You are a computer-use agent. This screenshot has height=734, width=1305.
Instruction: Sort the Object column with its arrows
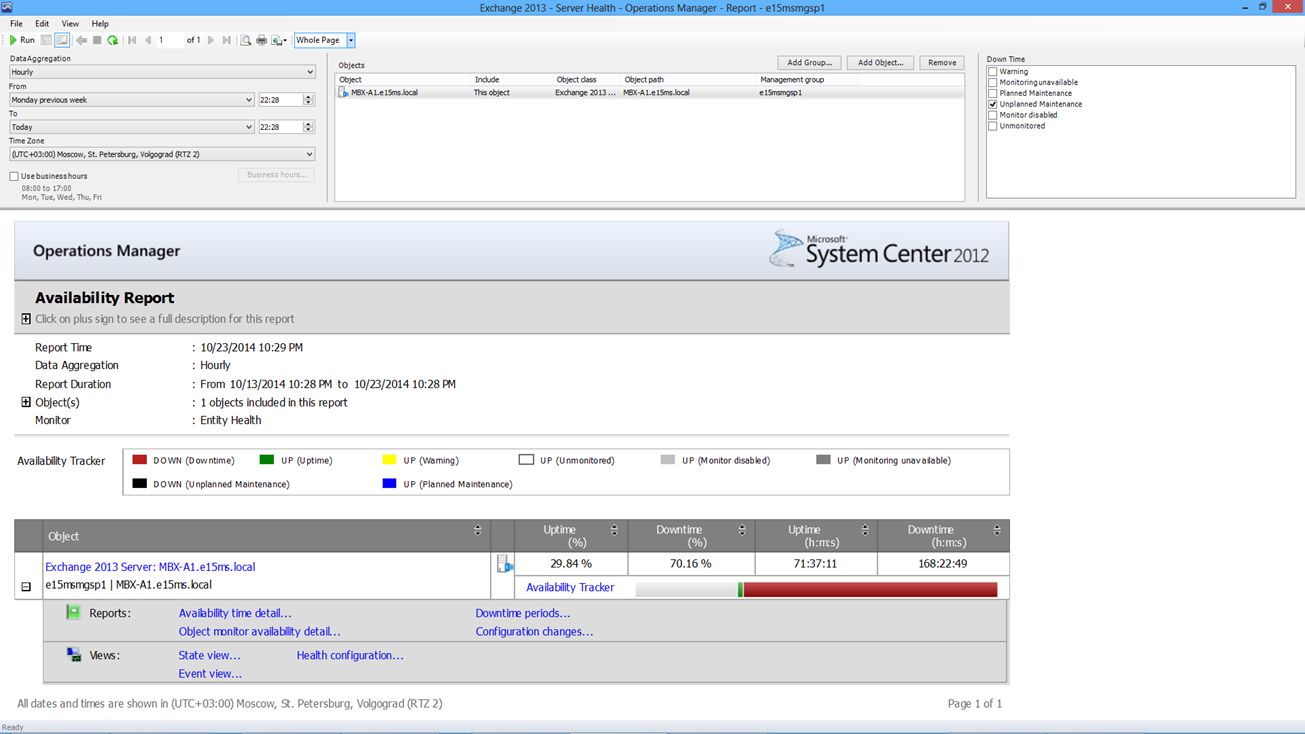pos(478,531)
